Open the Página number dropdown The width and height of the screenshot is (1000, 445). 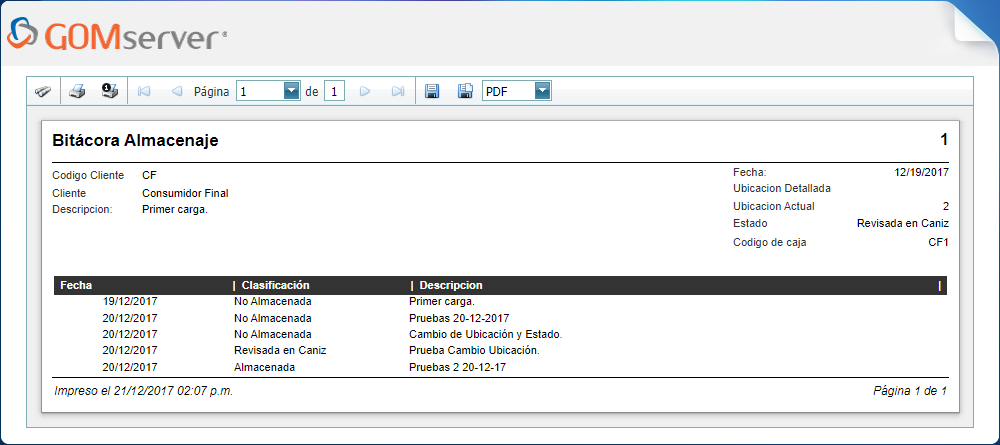[292, 91]
